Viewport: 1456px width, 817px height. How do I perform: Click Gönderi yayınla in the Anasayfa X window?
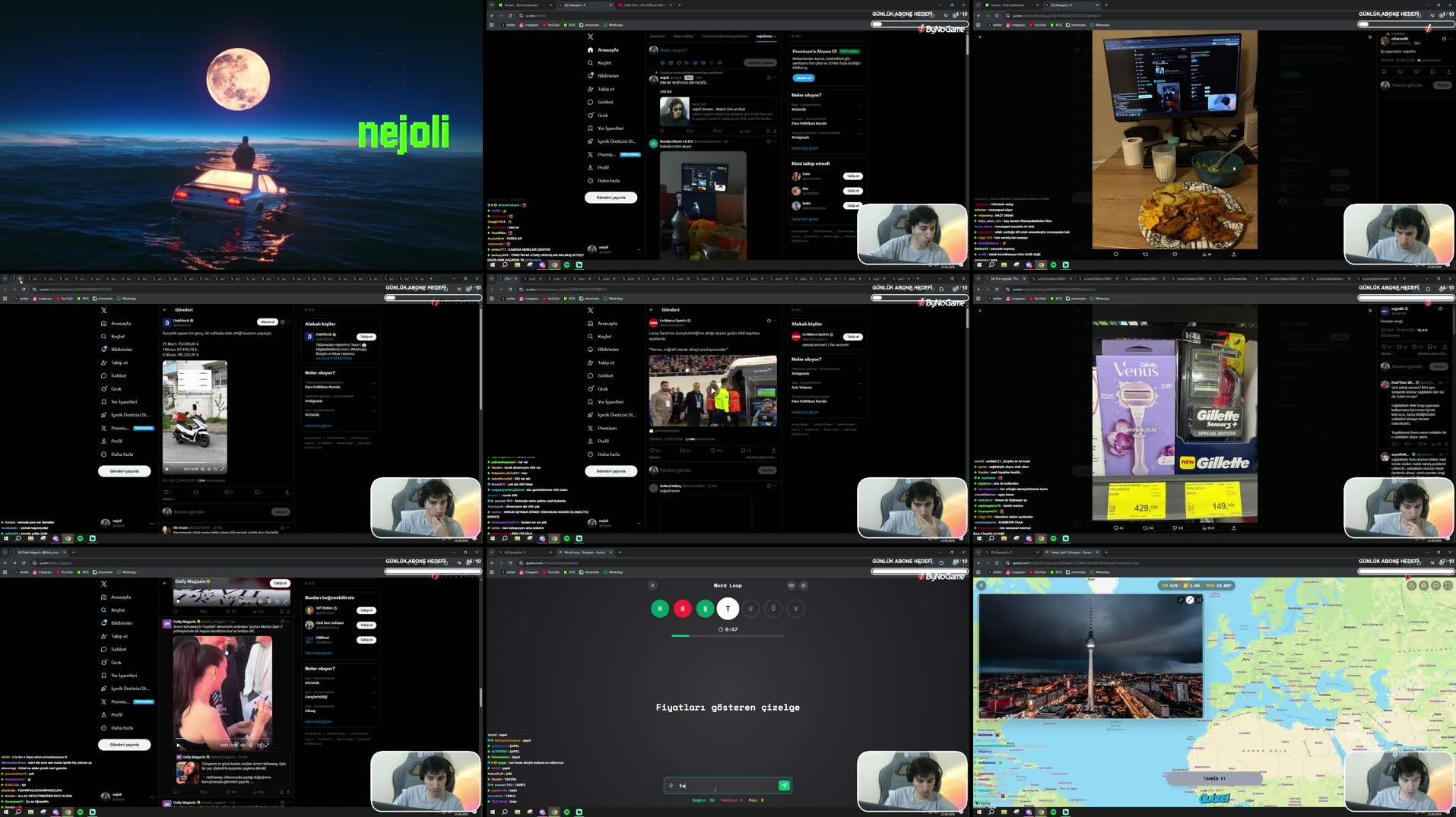pyautogui.click(x=611, y=198)
